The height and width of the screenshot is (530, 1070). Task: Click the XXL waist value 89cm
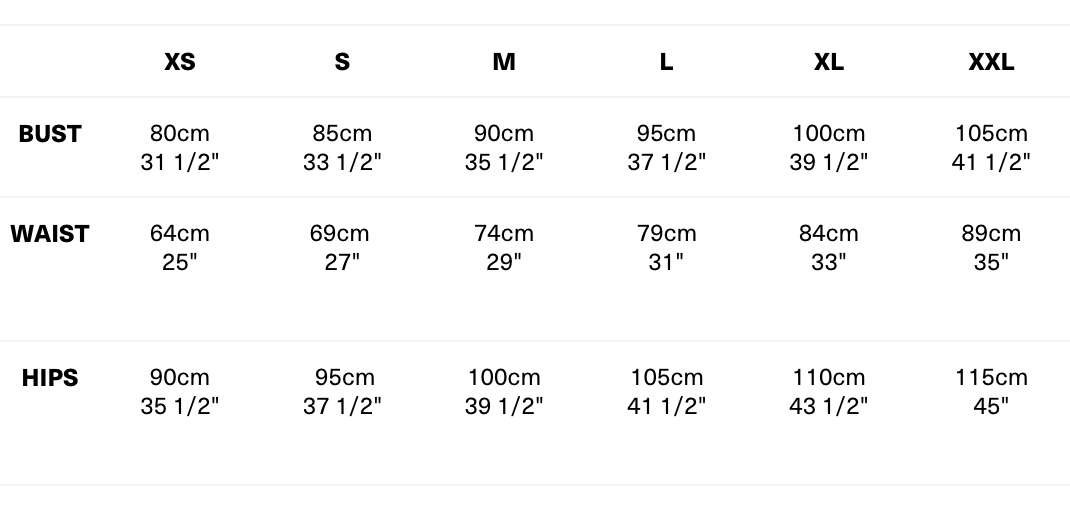click(x=991, y=234)
